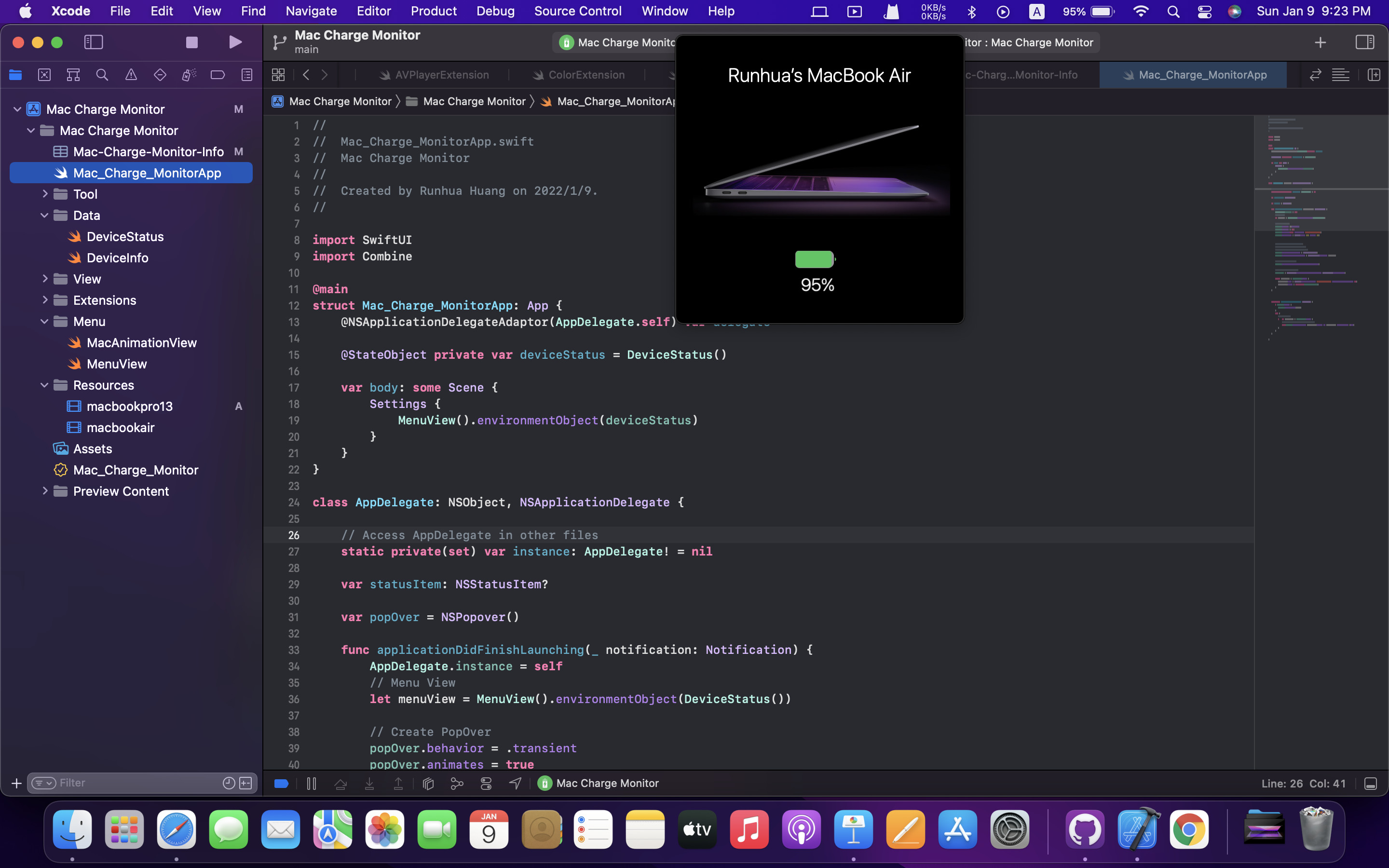Switch to AVPlayerExtension tab
Viewport: 1389px width, 868px height.
[434, 75]
